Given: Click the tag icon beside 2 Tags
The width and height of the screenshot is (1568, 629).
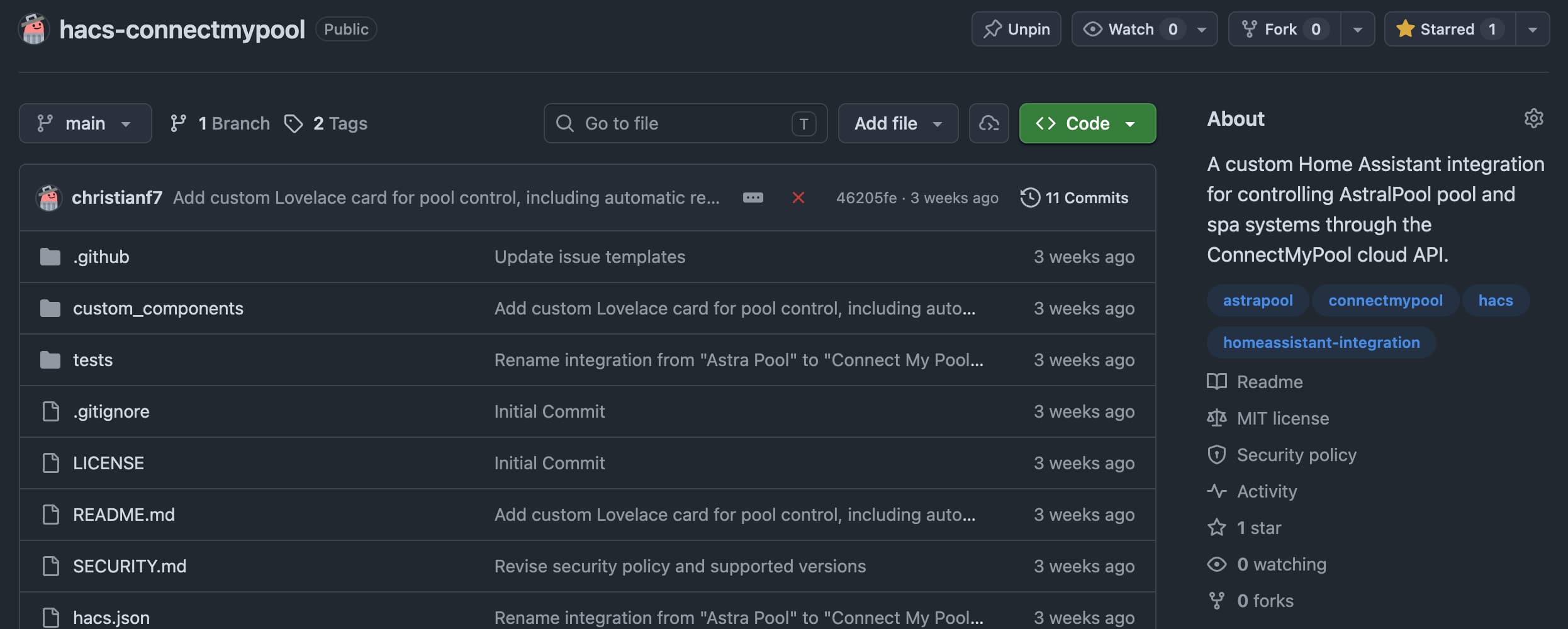Looking at the screenshot, I should coord(293,123).
